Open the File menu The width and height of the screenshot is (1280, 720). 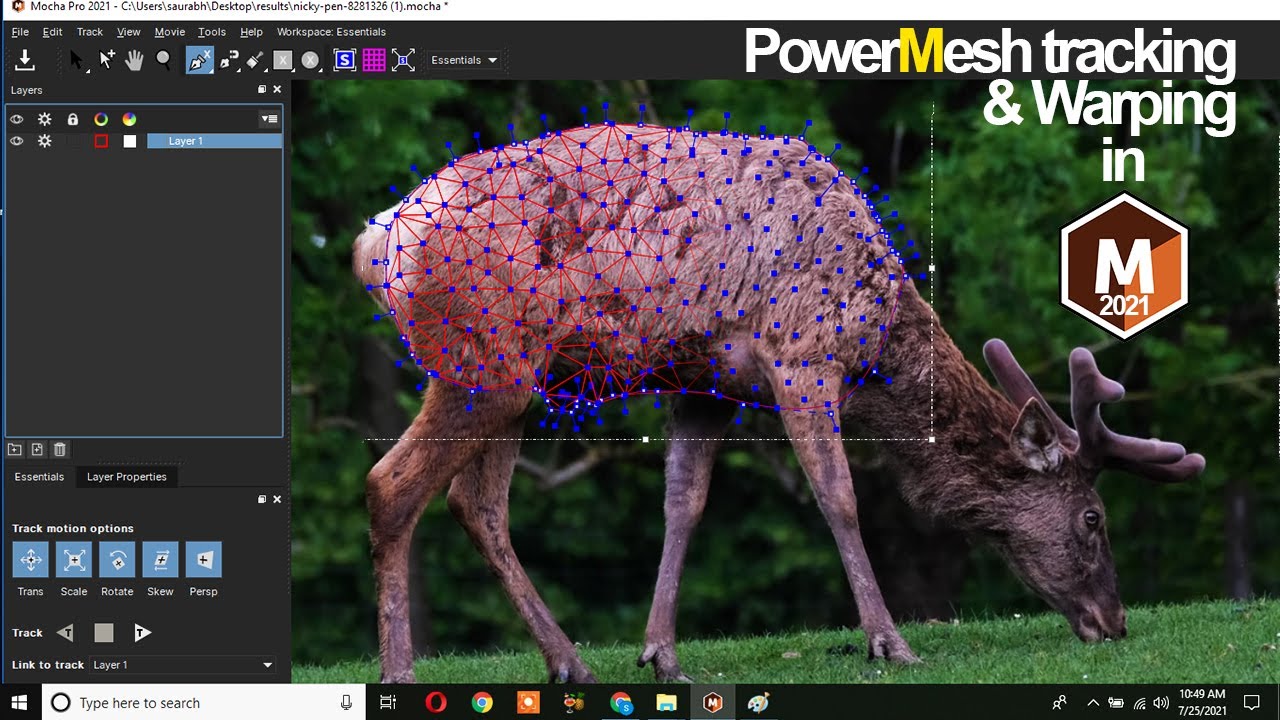click(x=20, y=32)
